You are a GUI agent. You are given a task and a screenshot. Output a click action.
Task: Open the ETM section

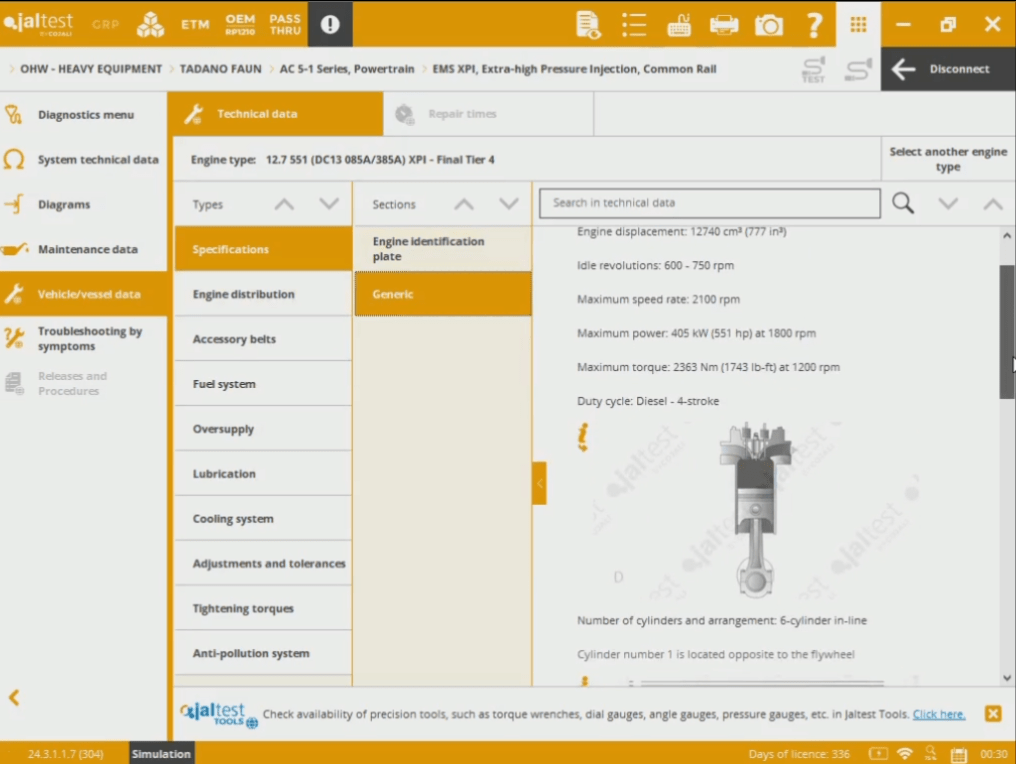(195, 25)
